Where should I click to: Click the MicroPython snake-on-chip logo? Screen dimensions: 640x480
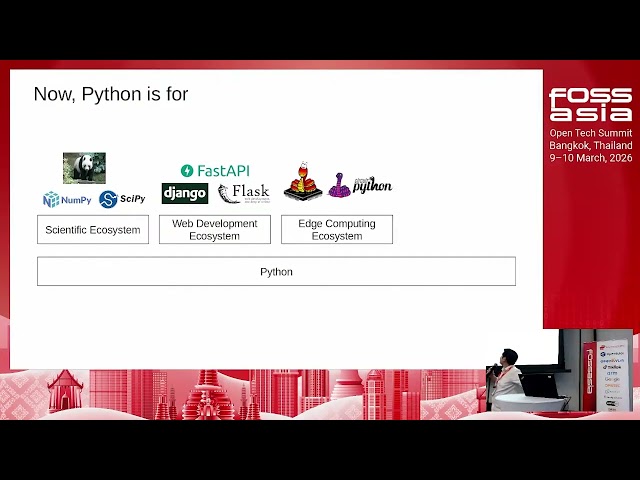(x=303, y=181)
